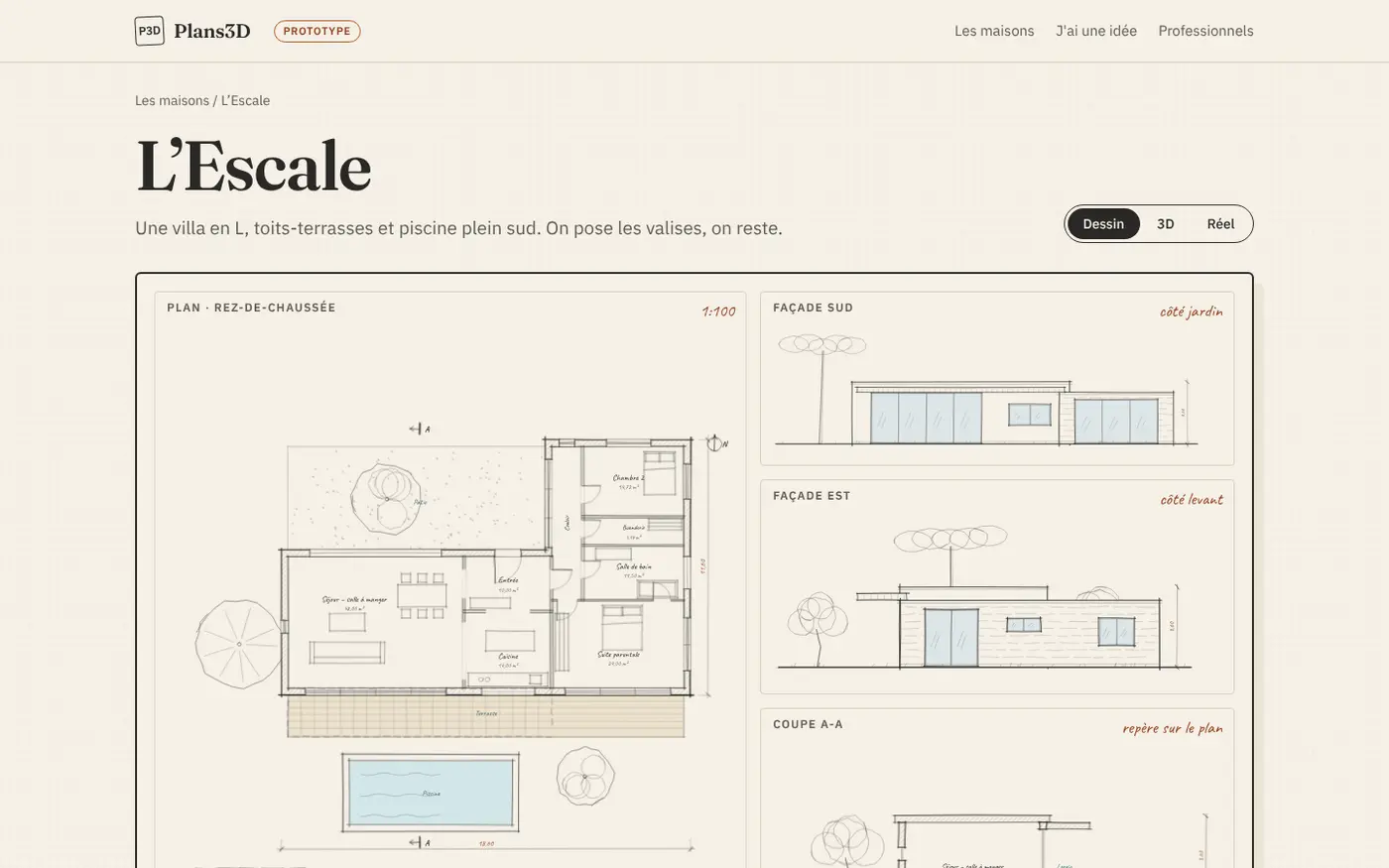Switch the view to Dessin mode
This screenshot has height=868, width=1389.
pos(1103,224)
